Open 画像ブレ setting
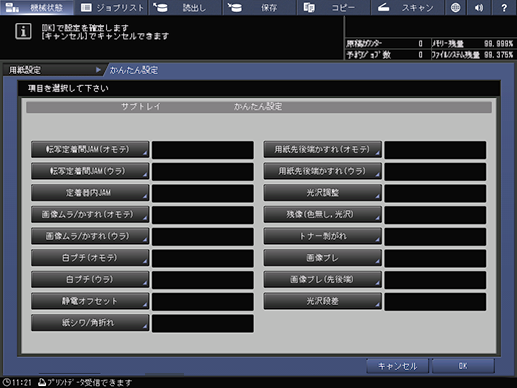Viewport: 517px width, 388px height. [322, 258]
